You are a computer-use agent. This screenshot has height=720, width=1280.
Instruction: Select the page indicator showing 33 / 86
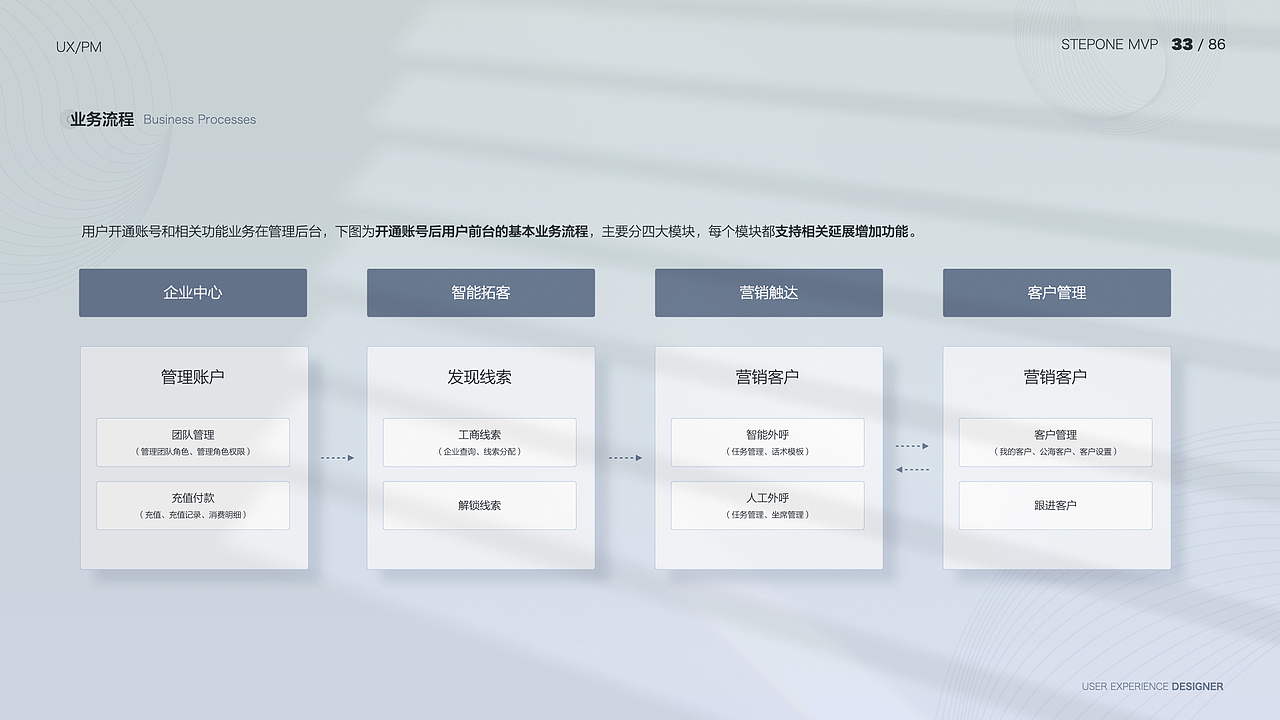[1197, 44]
